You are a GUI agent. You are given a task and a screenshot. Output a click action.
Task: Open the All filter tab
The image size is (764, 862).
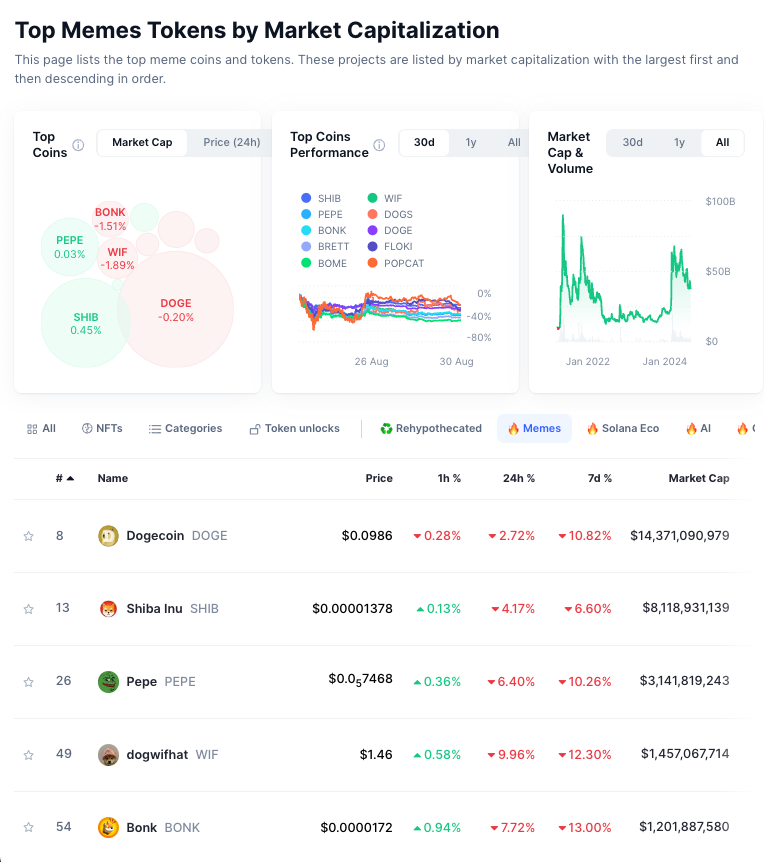click(x=41, y=429)
